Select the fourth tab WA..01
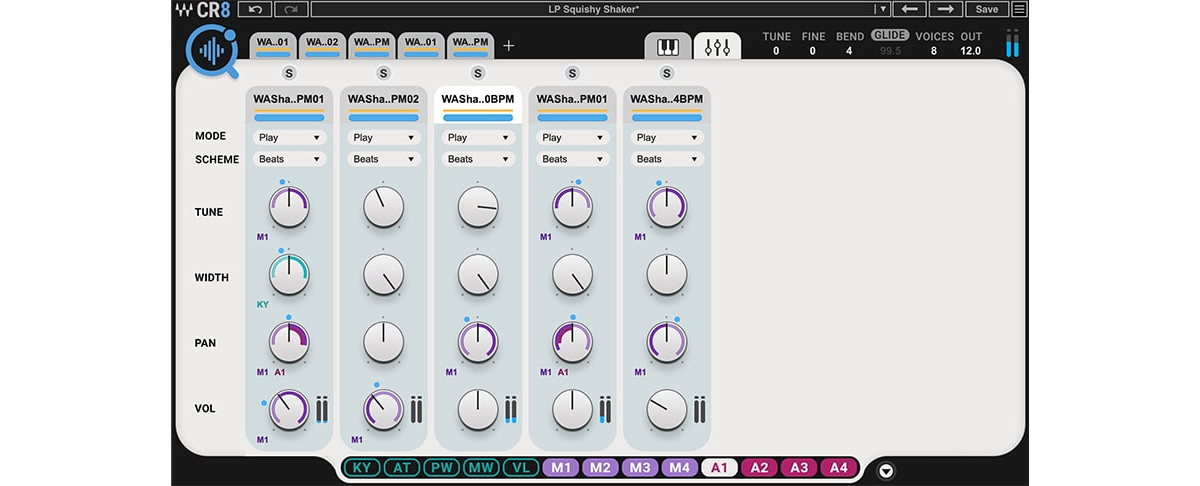Image resolution: width=1200 pixels, height=486 pixels. [420, 45]
